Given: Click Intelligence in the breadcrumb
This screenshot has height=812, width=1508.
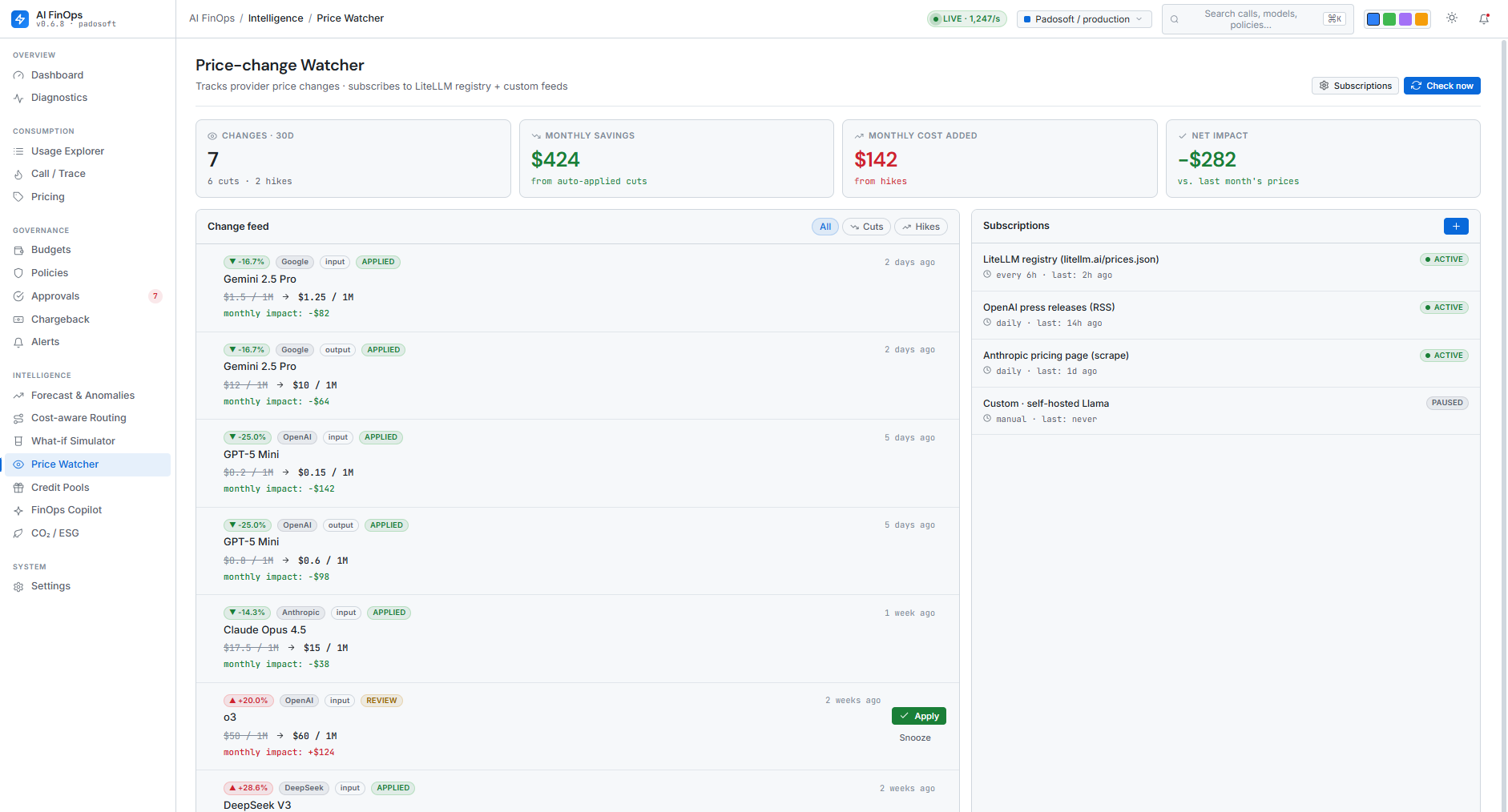Looking at the screenshot, I should tap(276, 18).
